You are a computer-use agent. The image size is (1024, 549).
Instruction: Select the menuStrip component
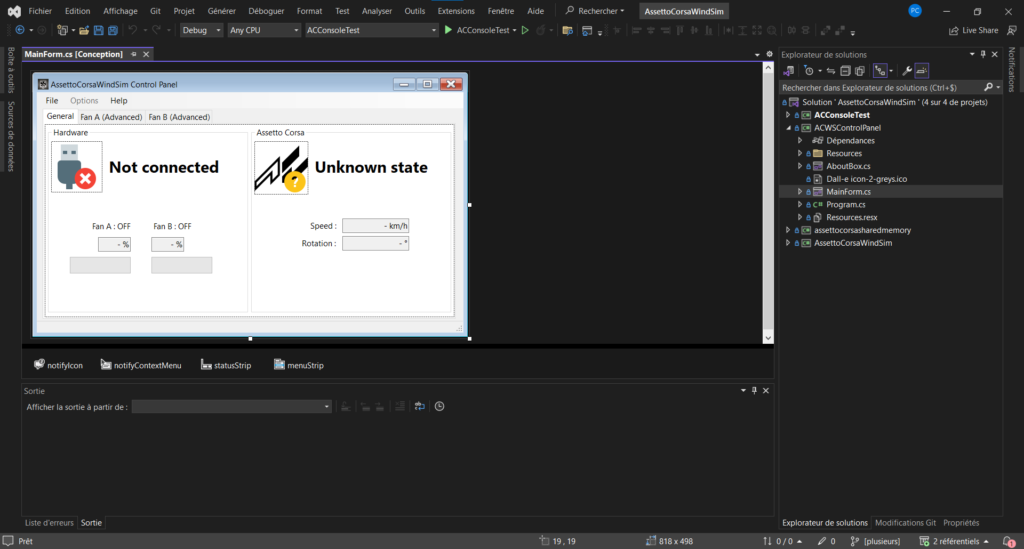tap(299, 365)
